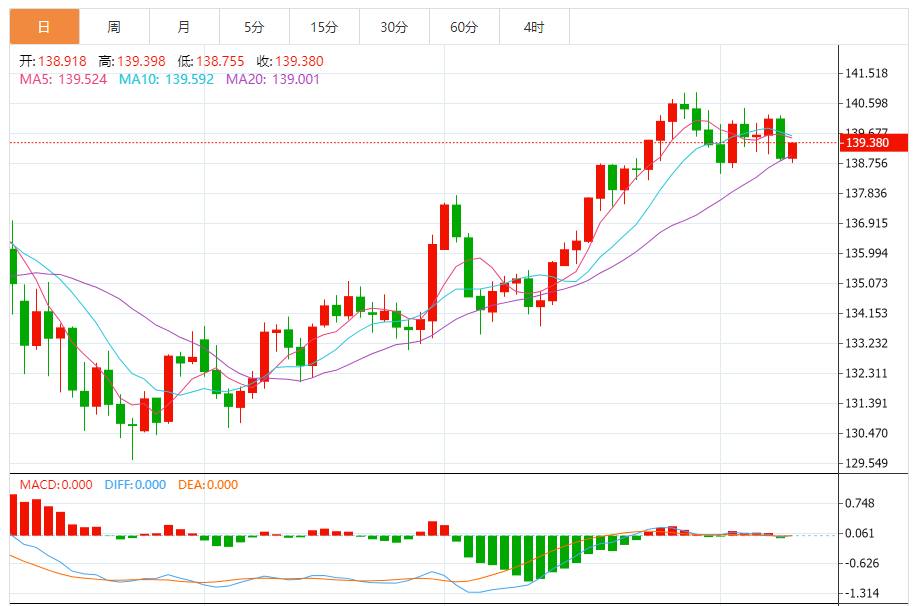Viewport: 918px width, 606px height.
Task: Click the DIFF:0.000 indicator label
Action: pyautogui.click(x=135, y=485)
